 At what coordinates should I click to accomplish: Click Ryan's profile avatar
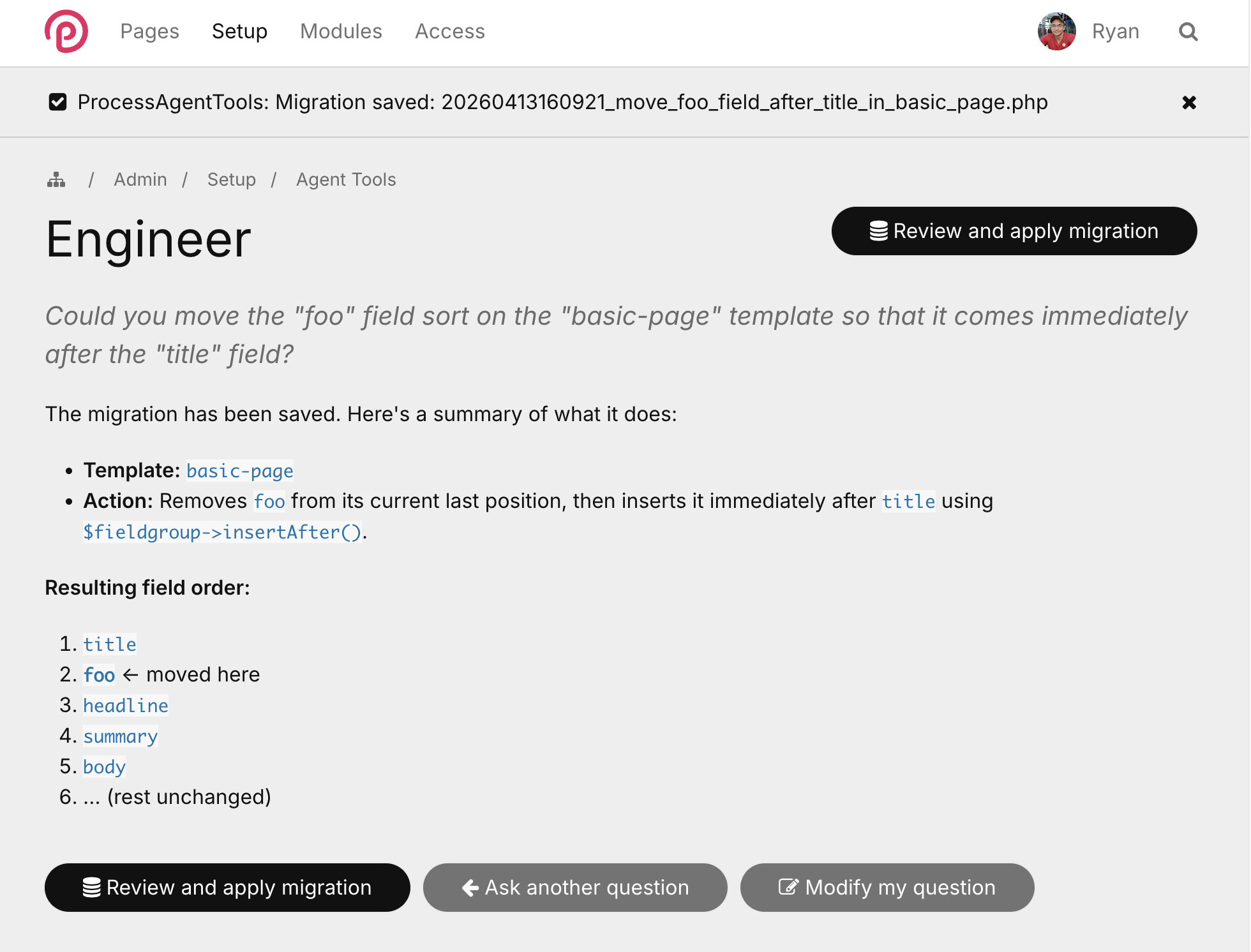(1056, 31)
